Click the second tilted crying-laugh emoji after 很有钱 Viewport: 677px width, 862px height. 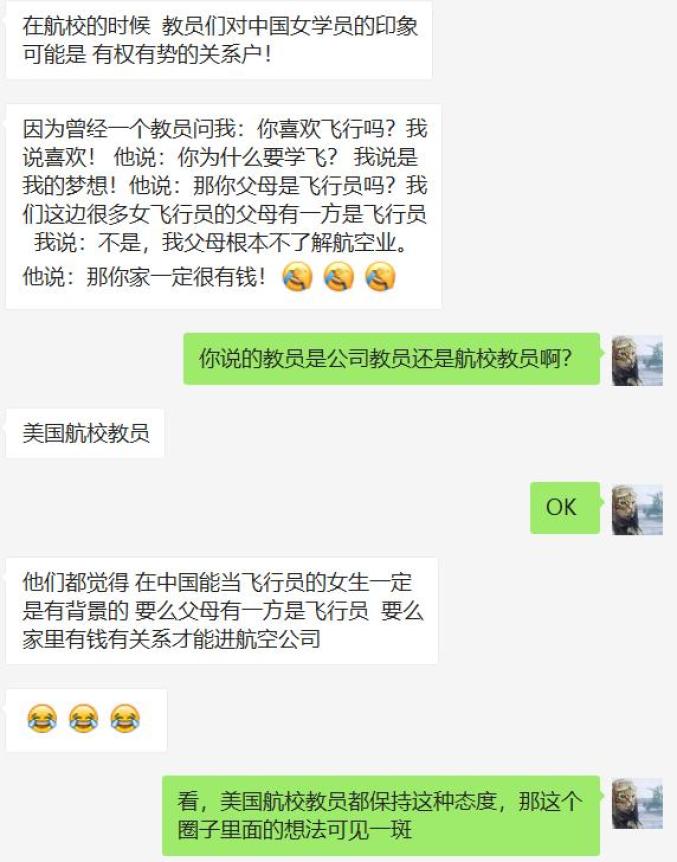339,277
